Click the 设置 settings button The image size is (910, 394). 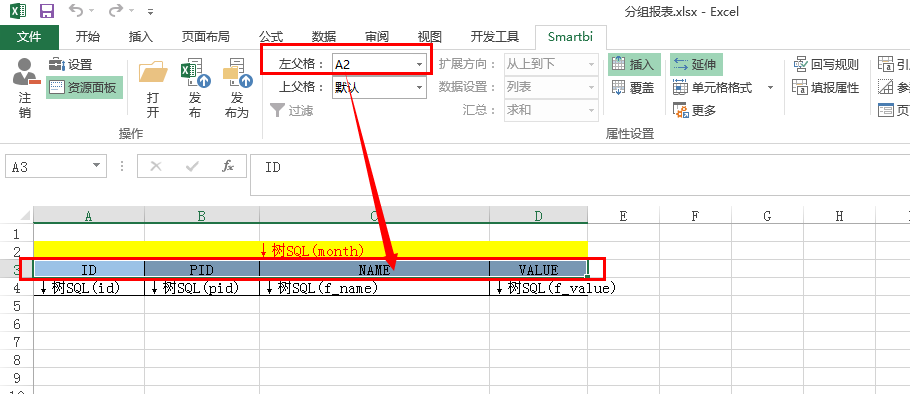[71, 64]
